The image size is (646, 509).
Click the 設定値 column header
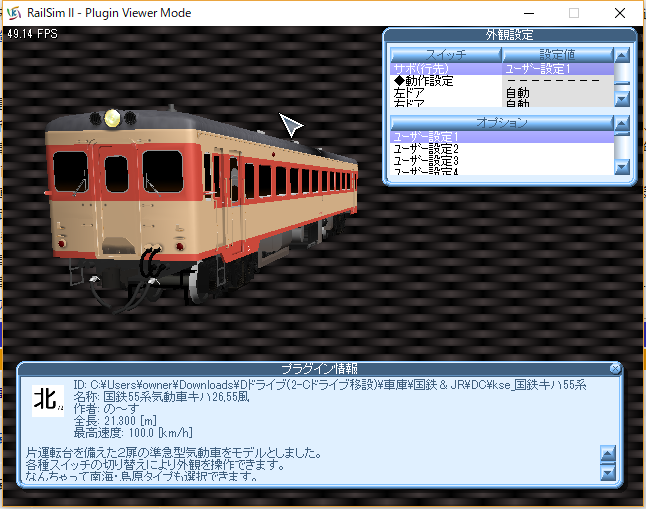click(x=558, y=54)
